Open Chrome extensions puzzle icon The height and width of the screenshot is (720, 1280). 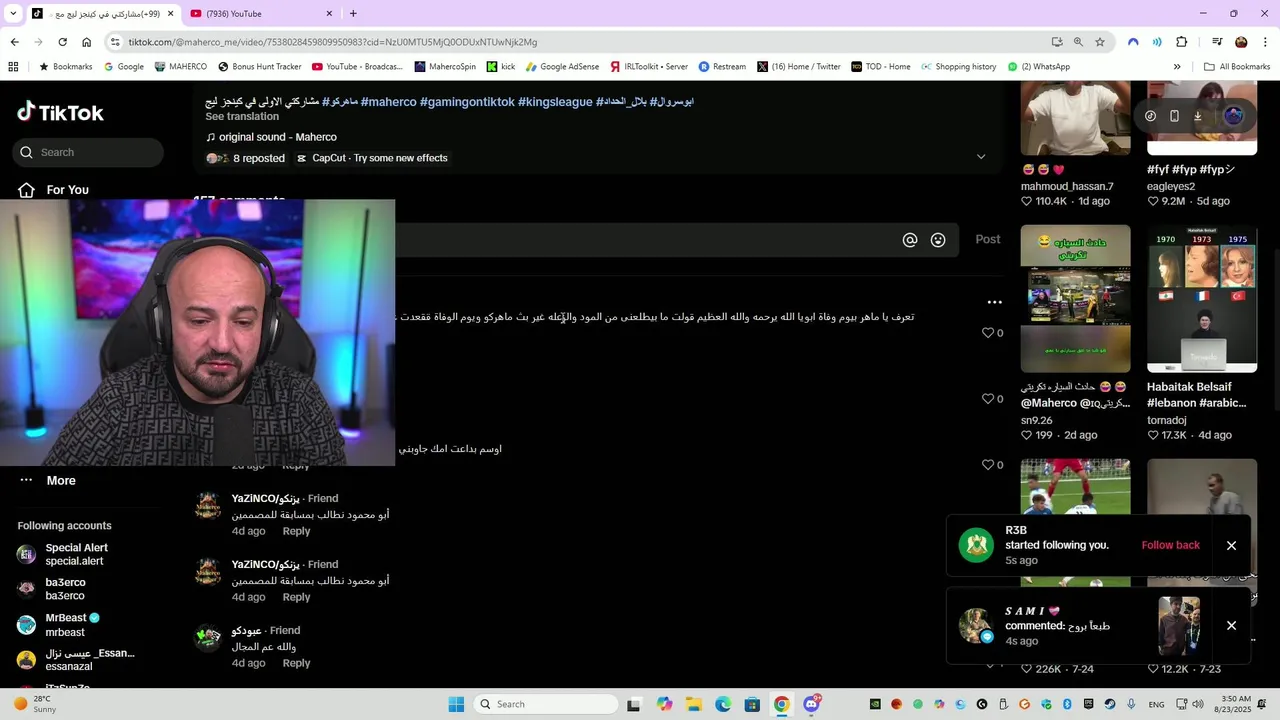point(1182,42)
